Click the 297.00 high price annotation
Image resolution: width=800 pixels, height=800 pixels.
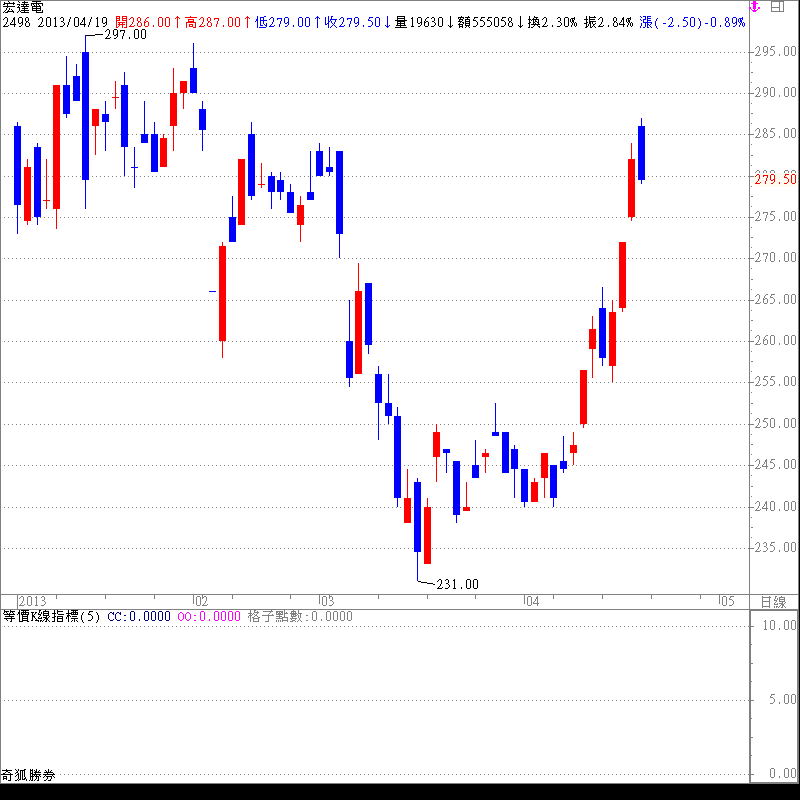[125, 34]
